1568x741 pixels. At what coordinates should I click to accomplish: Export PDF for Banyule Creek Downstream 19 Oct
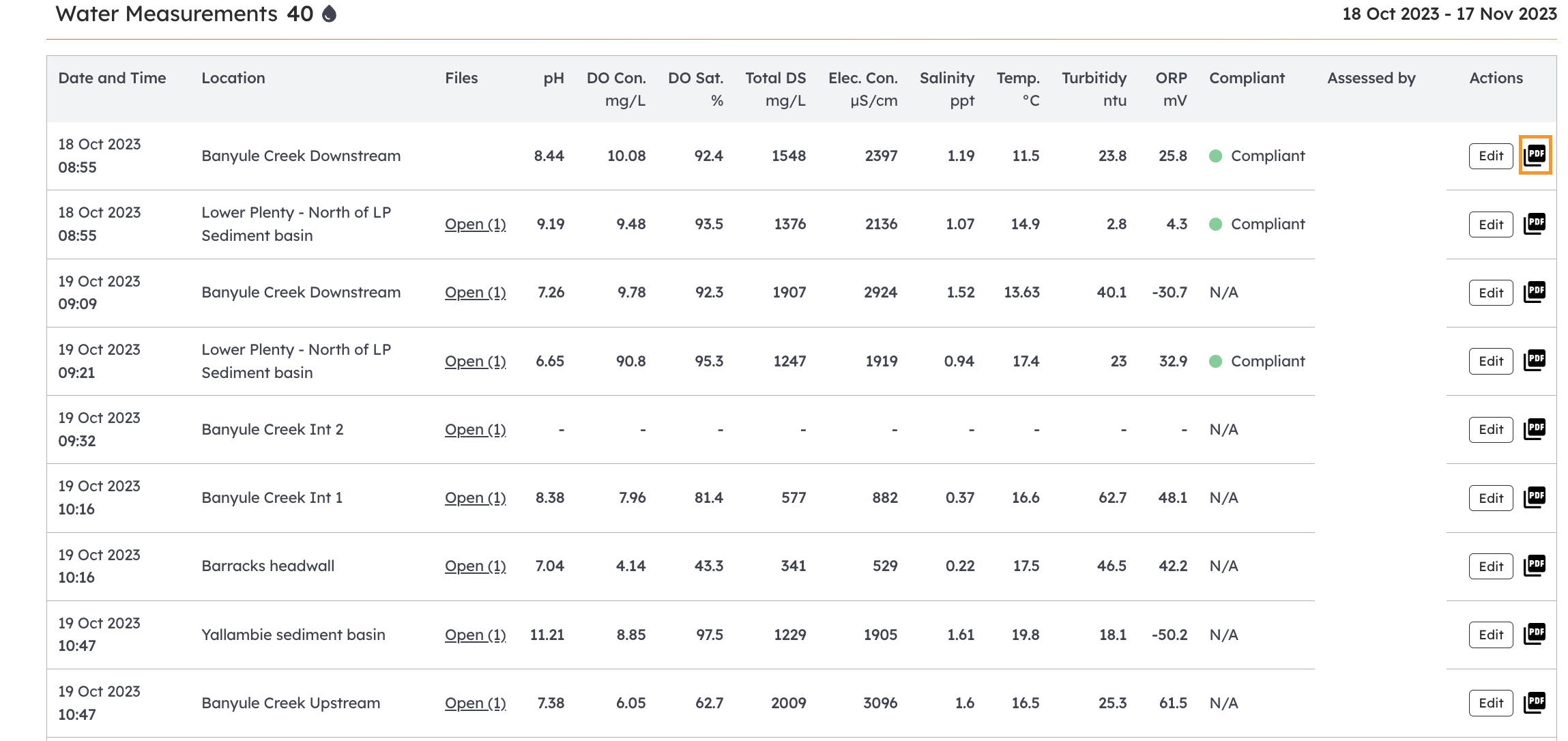1535,292
